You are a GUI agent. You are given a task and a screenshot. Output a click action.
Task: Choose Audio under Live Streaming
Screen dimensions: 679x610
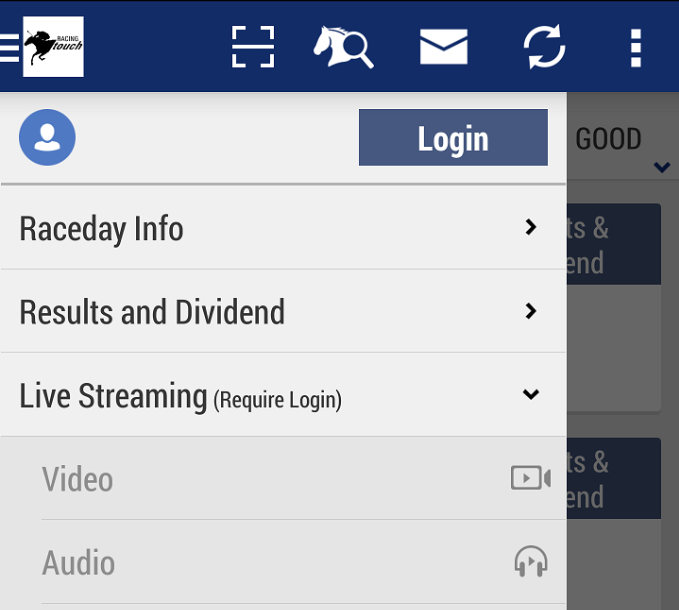[78, 563]
